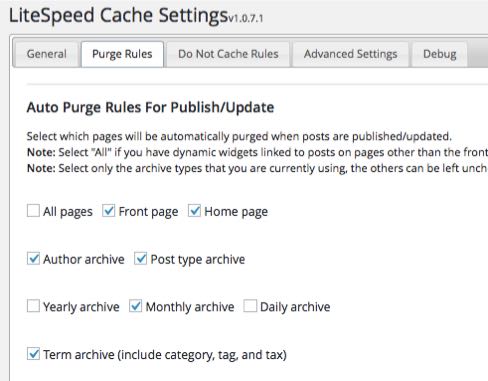Click the note about dynamic widgets
The width and height of the screenshot is (488, 381).
tap(257, 152)
